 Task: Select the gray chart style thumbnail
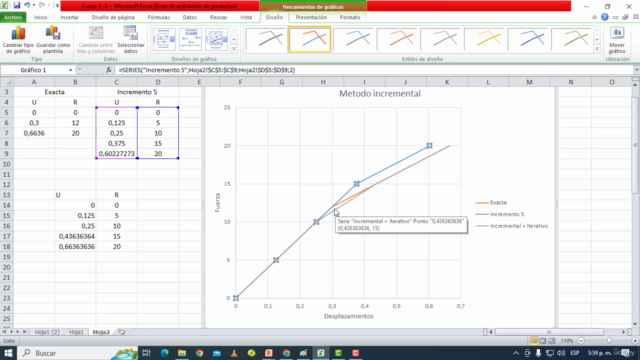[444, 40]
